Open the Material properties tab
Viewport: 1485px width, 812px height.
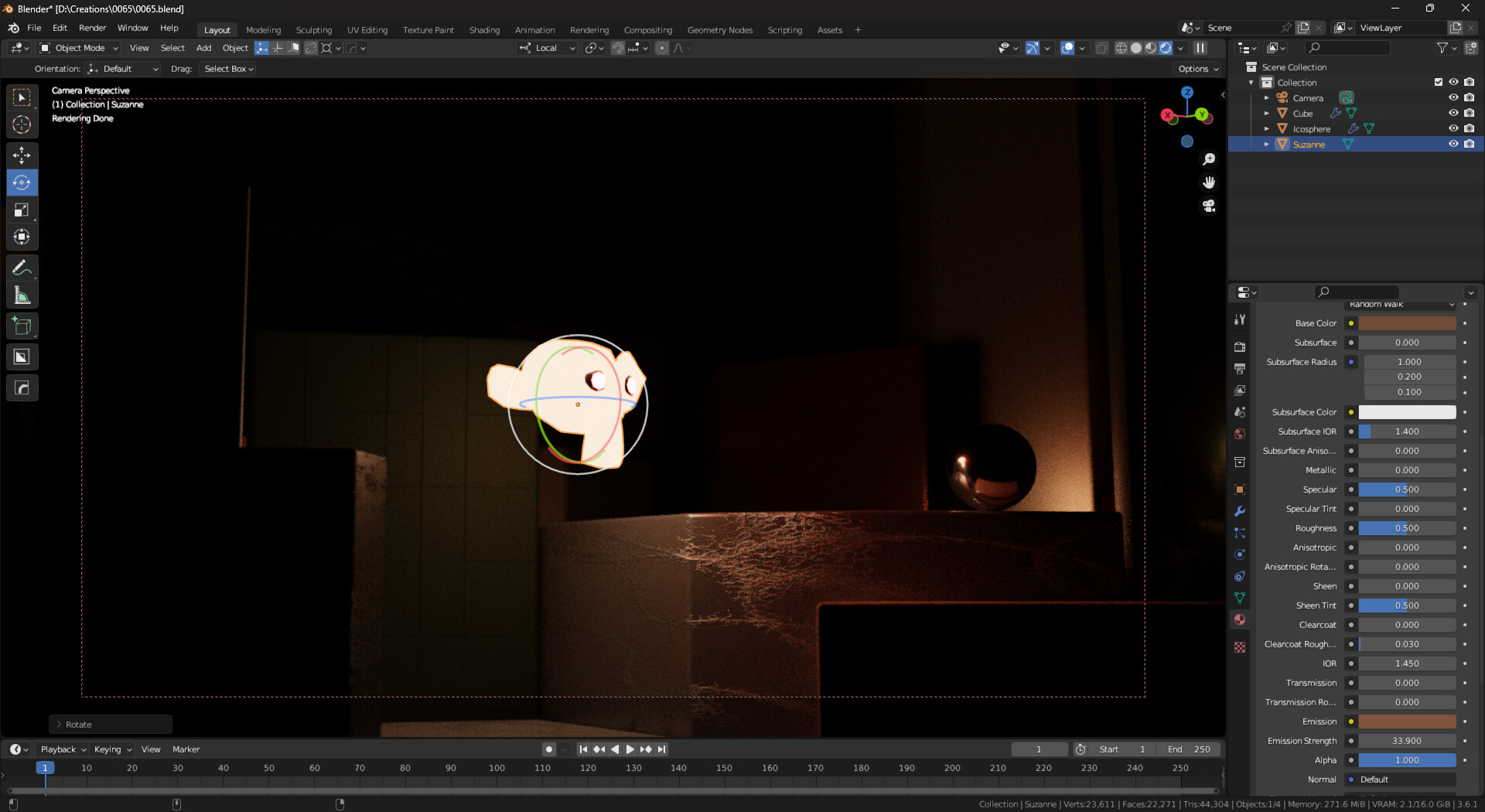[1240, 619]
